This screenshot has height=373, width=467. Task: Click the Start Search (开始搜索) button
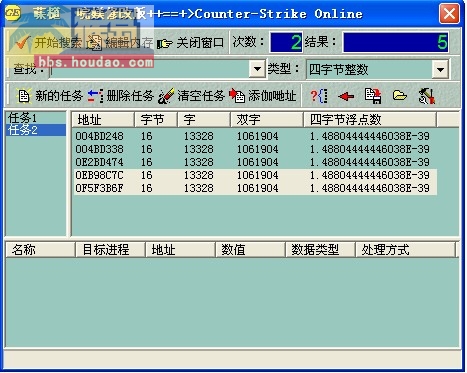tap(48, 43)
